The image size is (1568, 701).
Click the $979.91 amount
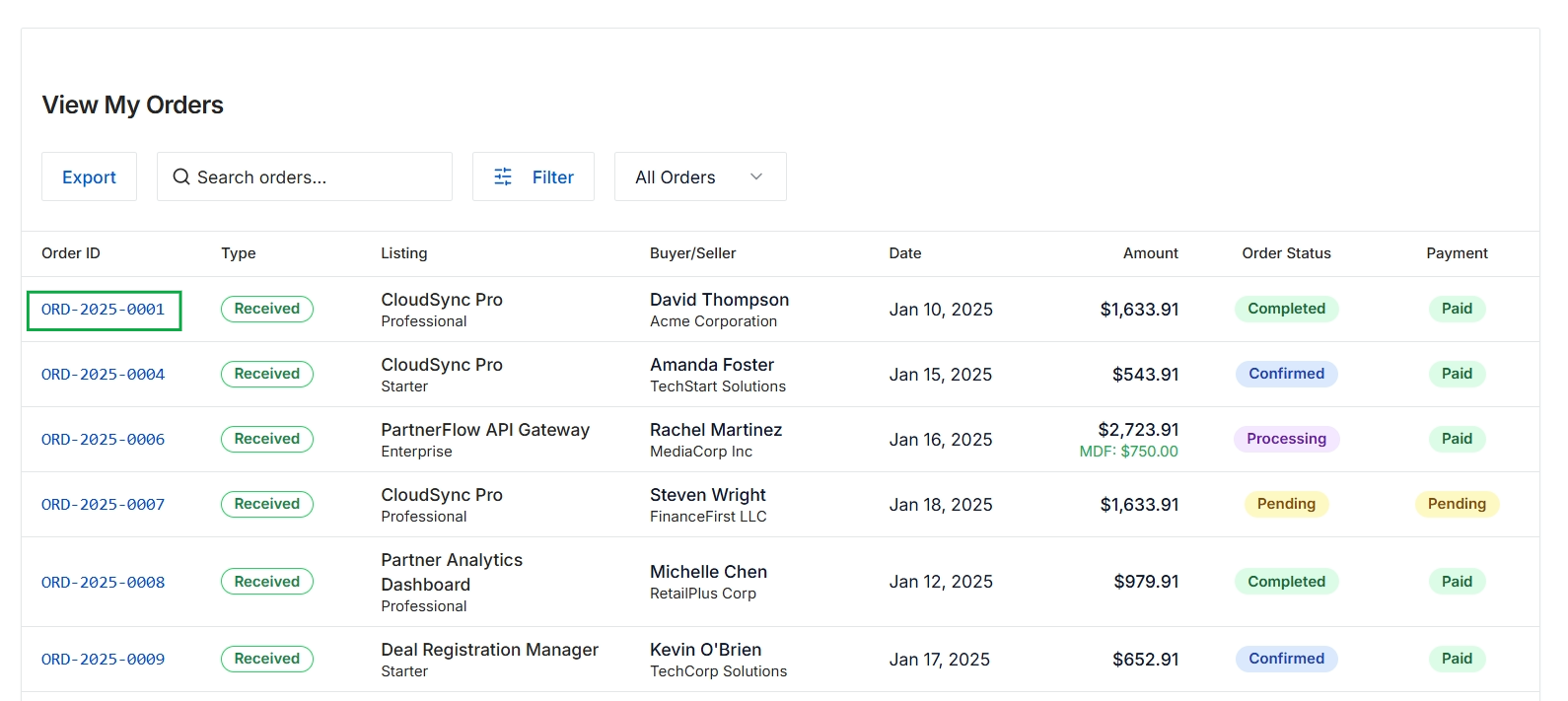1146,582
